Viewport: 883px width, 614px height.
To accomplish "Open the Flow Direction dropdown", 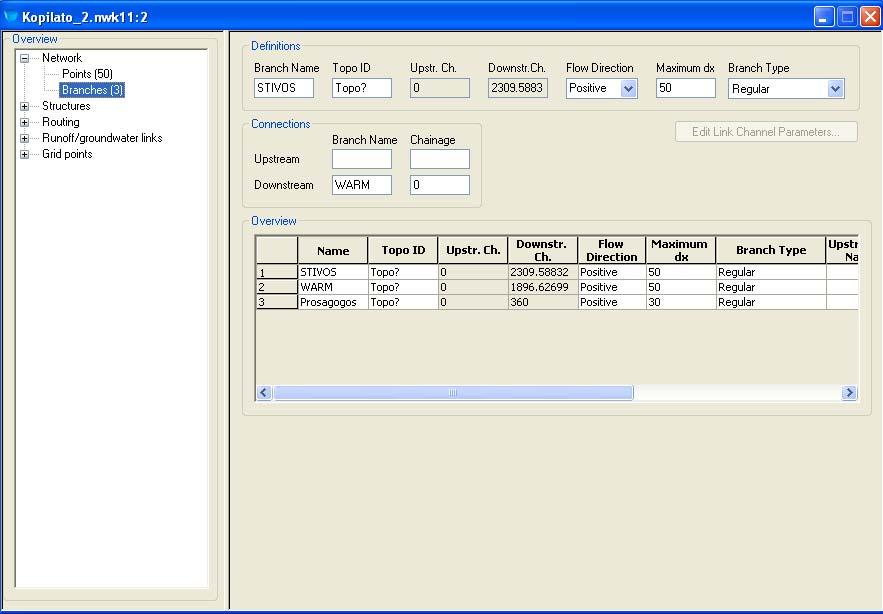I will point(628,88).
